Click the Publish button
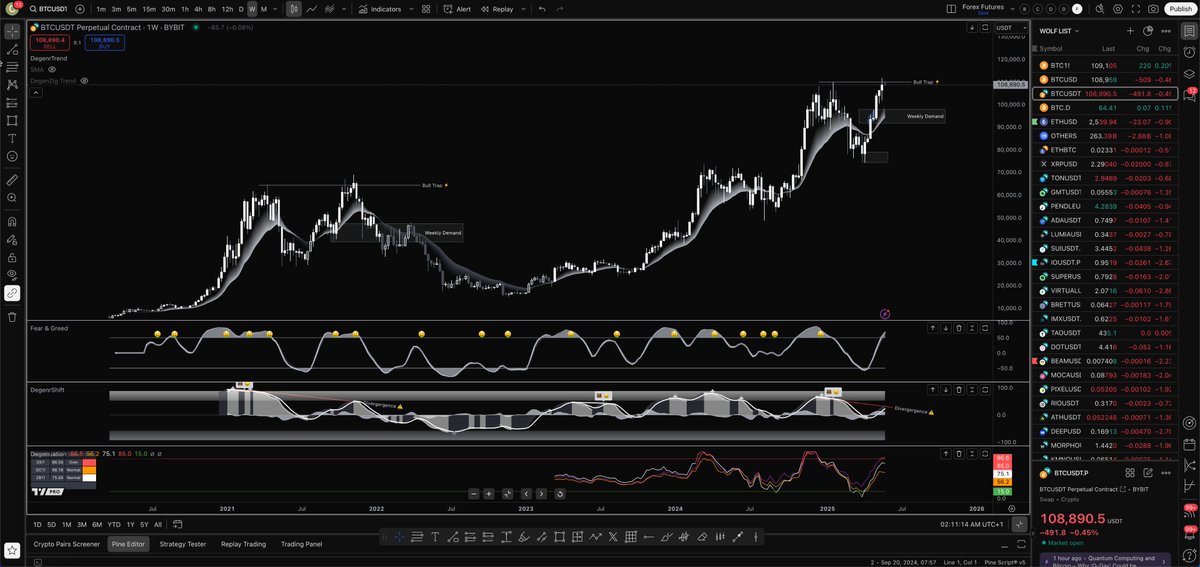The height and width of the screenshot is (567, 1200). [x=1180, y=8]
